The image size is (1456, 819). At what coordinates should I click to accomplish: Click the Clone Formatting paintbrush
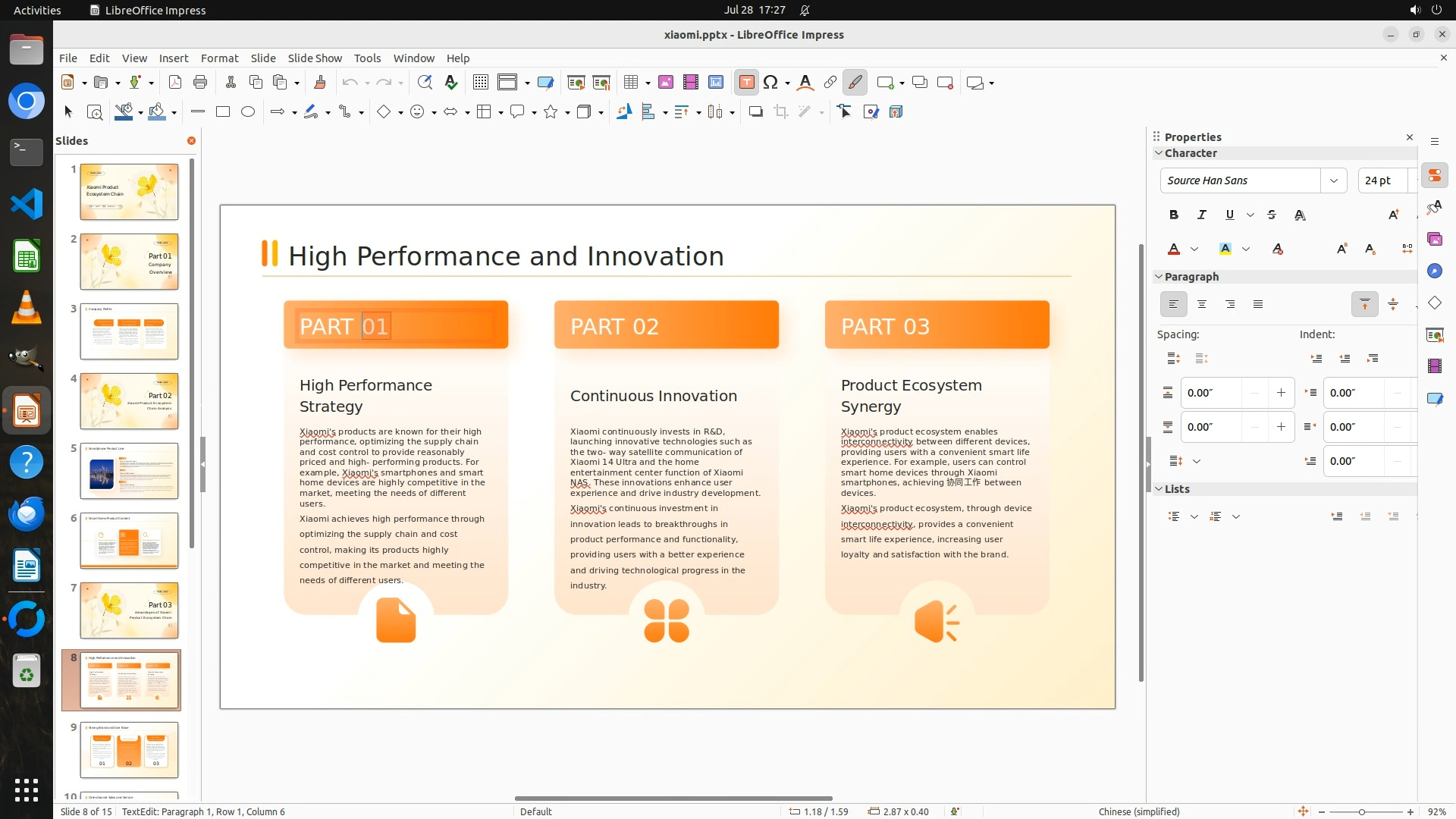319,83
